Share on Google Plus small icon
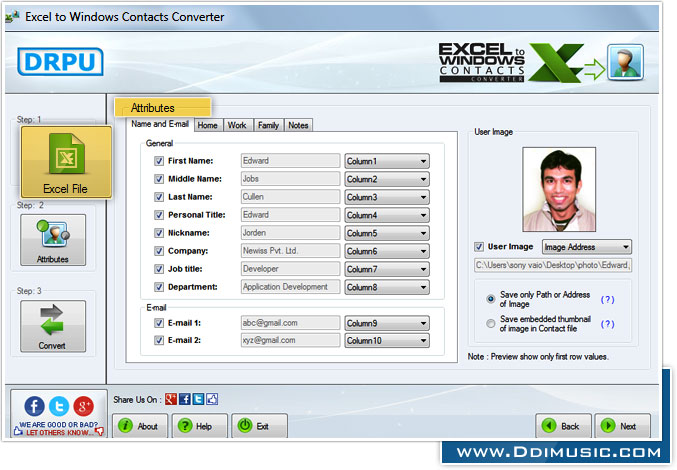The height and width of the screenshot is (470, 677). click(x=171, y=399)
